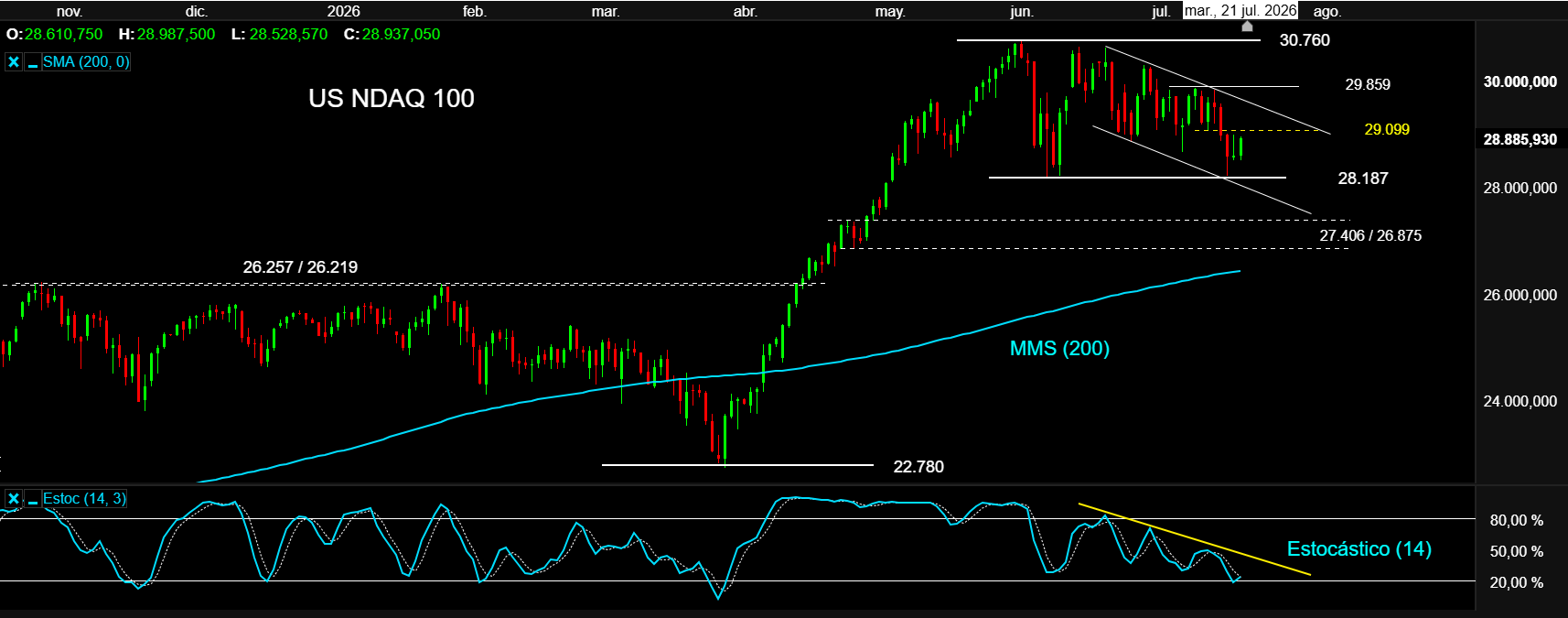Click the 'feb.' month label on time axis
This screenshot has width=1568, height=618.
tap(475, 11)
